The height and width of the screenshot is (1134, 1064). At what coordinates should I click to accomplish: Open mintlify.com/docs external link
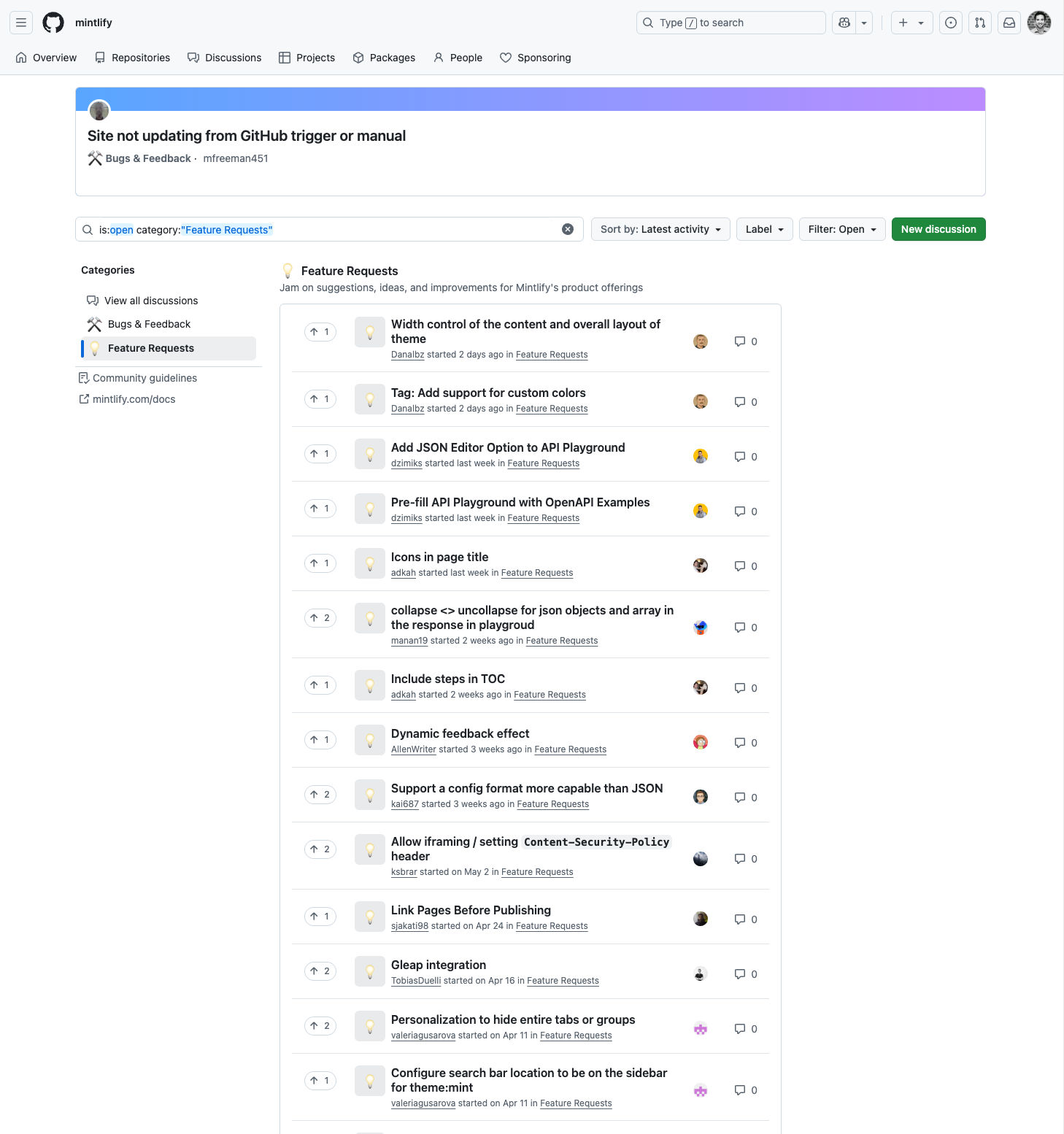[127, 399]
